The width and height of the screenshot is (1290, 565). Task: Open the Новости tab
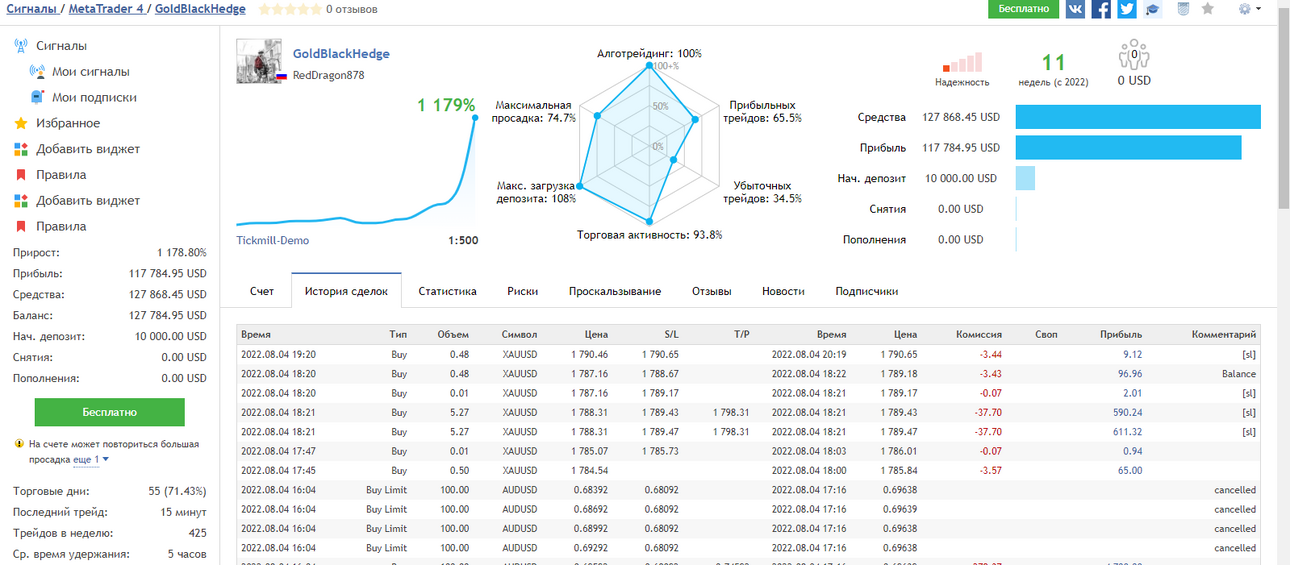[x=783, y=291]
